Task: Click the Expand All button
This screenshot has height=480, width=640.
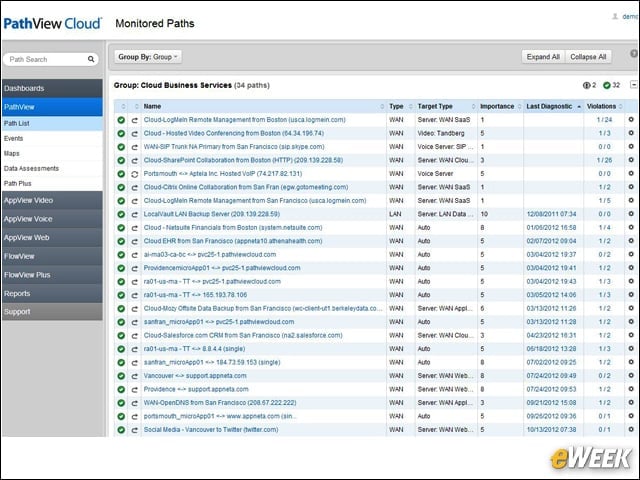Action: tap(543, 57)
